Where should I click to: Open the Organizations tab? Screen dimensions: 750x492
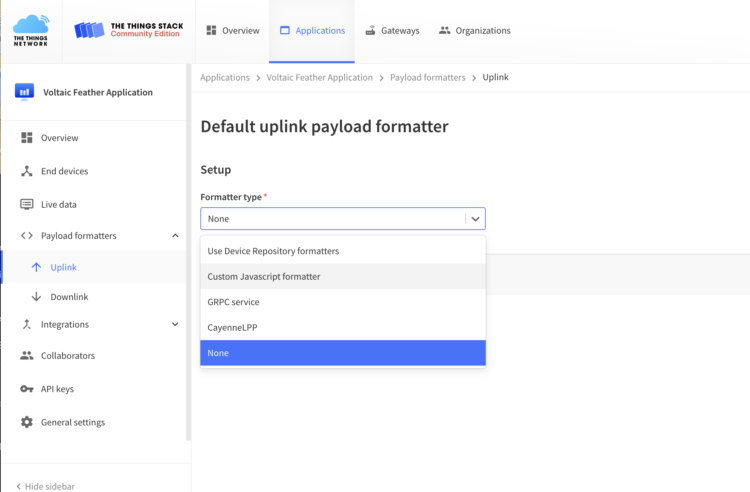click(474, 31)
